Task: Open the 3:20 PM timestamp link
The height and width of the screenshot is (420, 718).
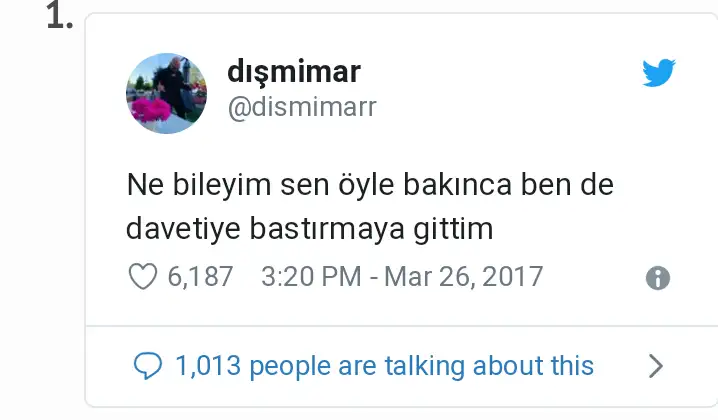Action: [311, 277]
